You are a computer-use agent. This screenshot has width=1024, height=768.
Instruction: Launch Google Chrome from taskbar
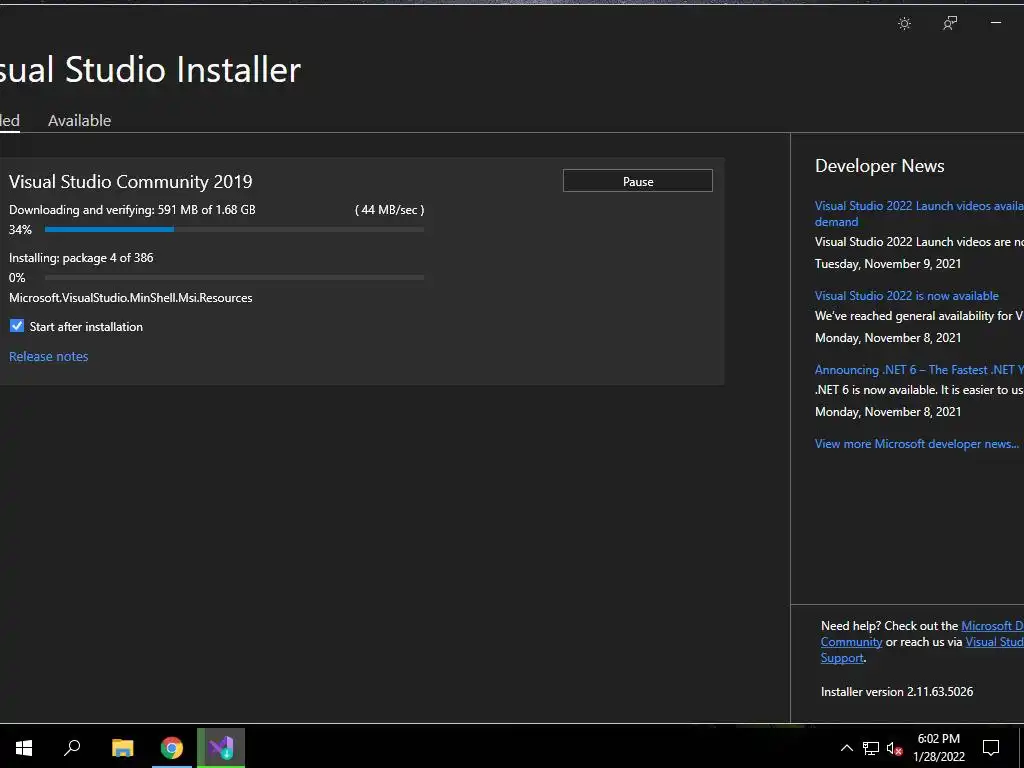click(172, 748)
